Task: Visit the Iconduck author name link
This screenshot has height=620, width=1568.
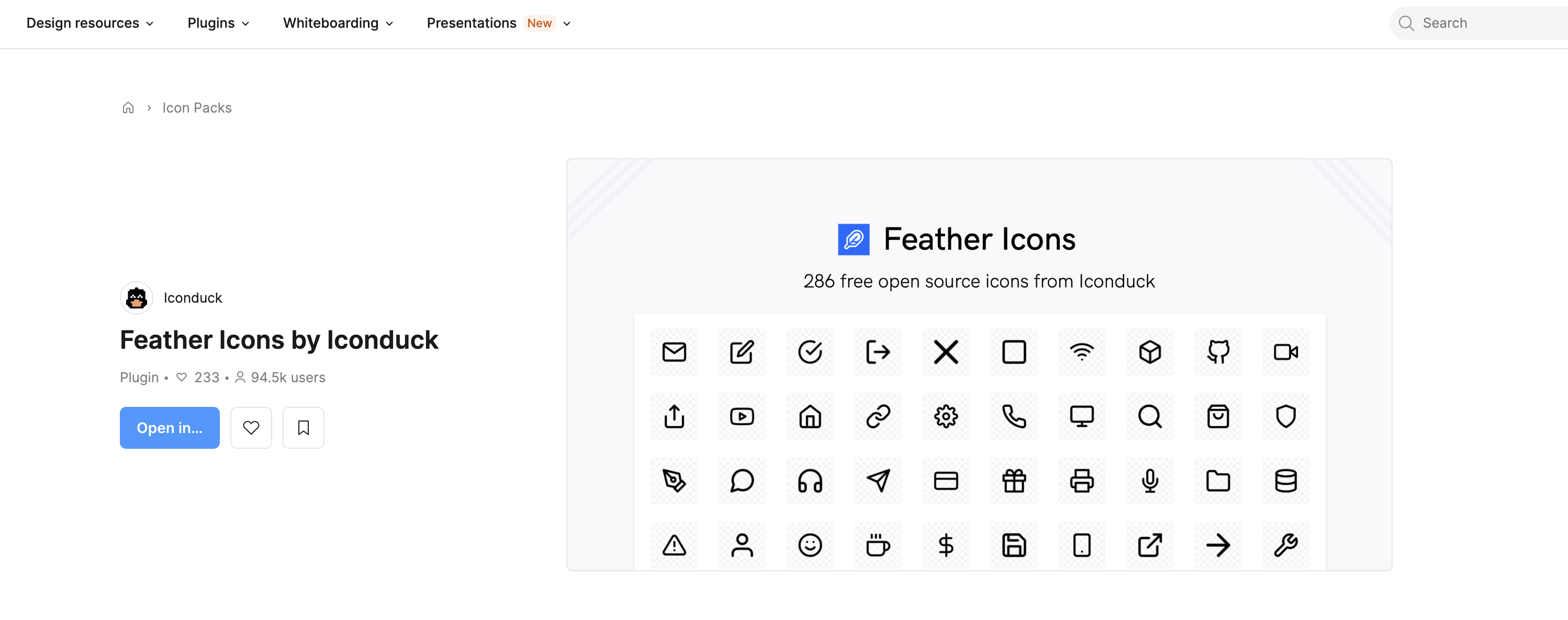Action: click(x=193, y=298)
